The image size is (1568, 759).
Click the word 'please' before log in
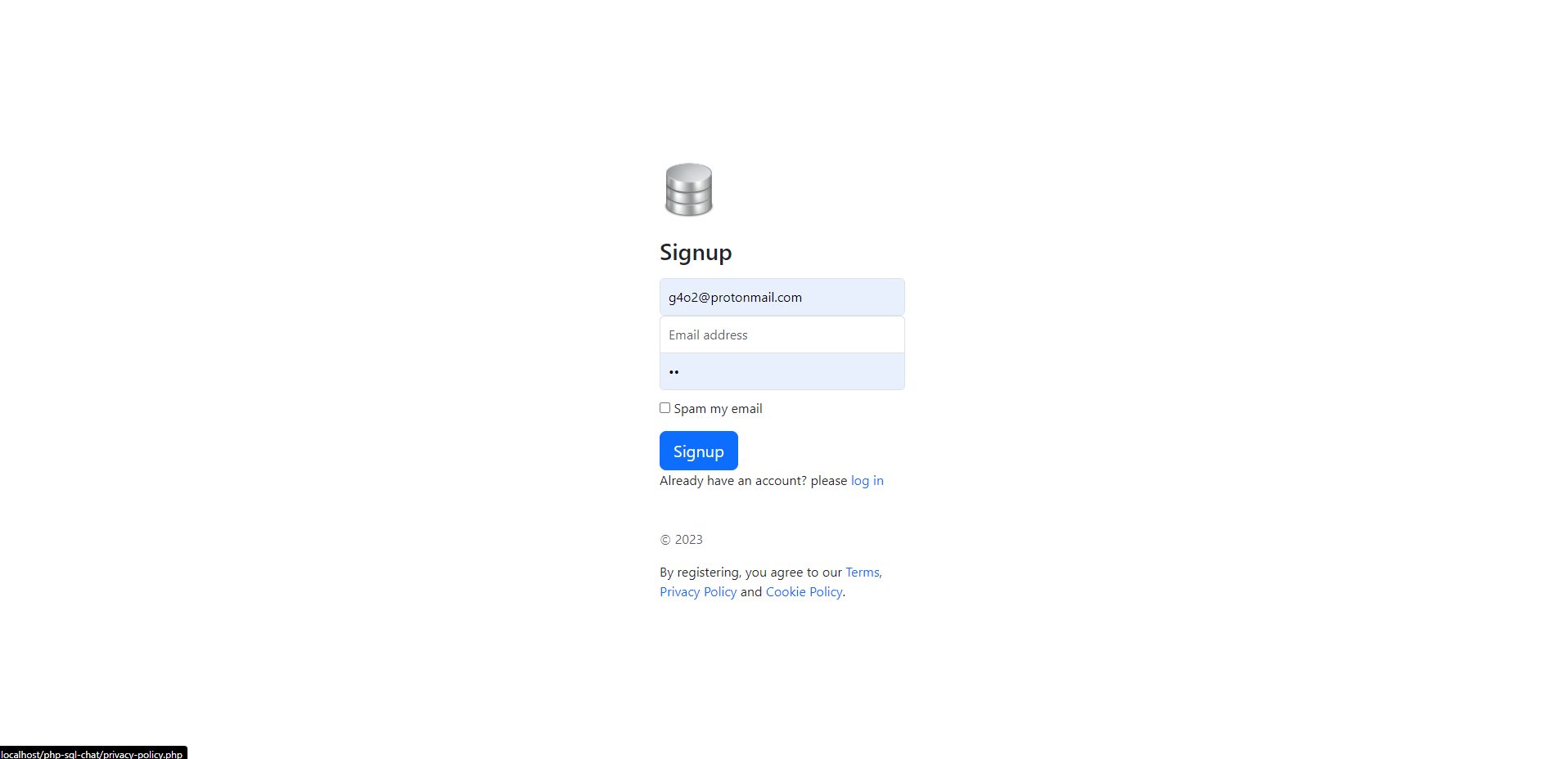tap(829, 481)
